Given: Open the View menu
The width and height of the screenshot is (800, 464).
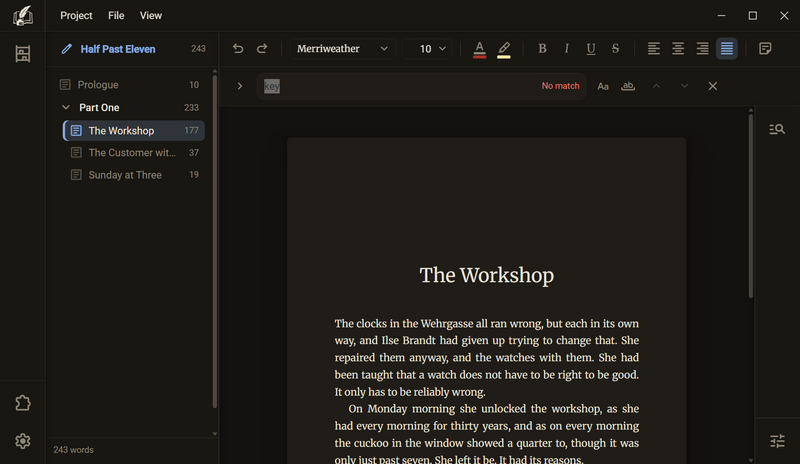Looking at the screenshot, I should (151, 15).
